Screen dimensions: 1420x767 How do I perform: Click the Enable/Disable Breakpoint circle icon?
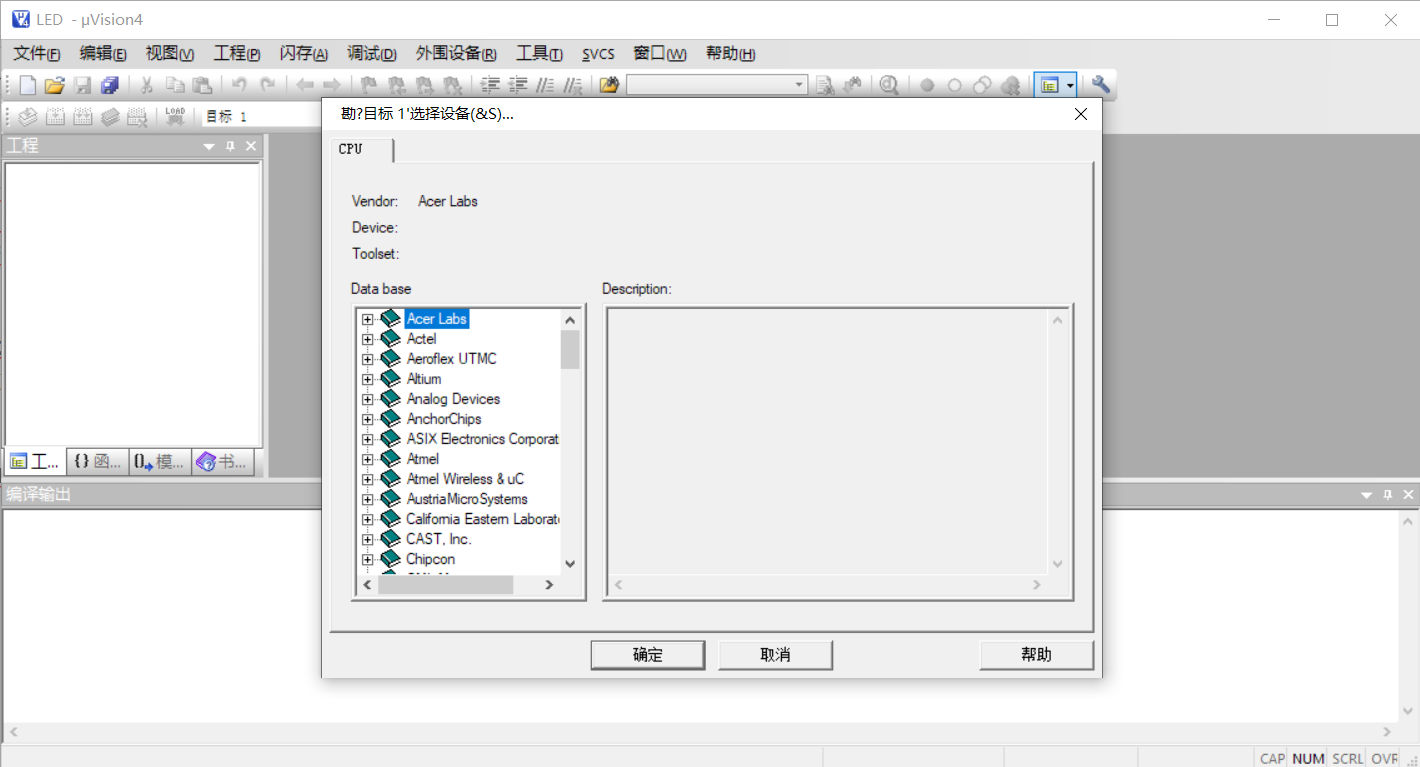[955, 85]
